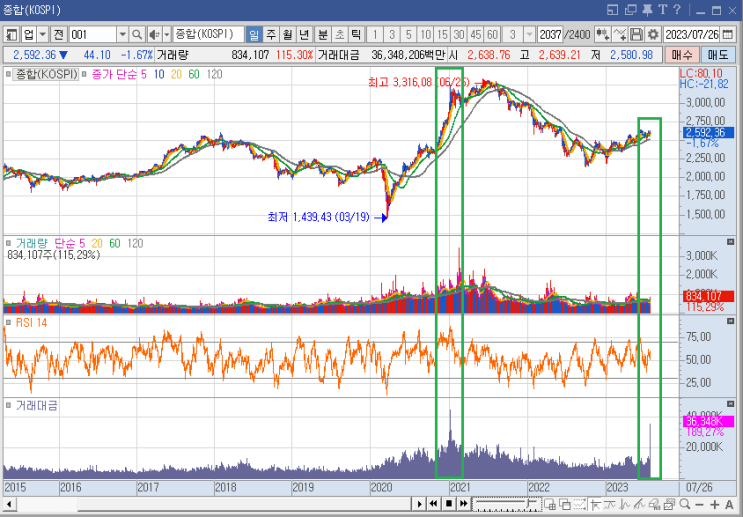Click the 2023/07/26 date field
This screenshot has width=743, height=517.
pos(692,35)
